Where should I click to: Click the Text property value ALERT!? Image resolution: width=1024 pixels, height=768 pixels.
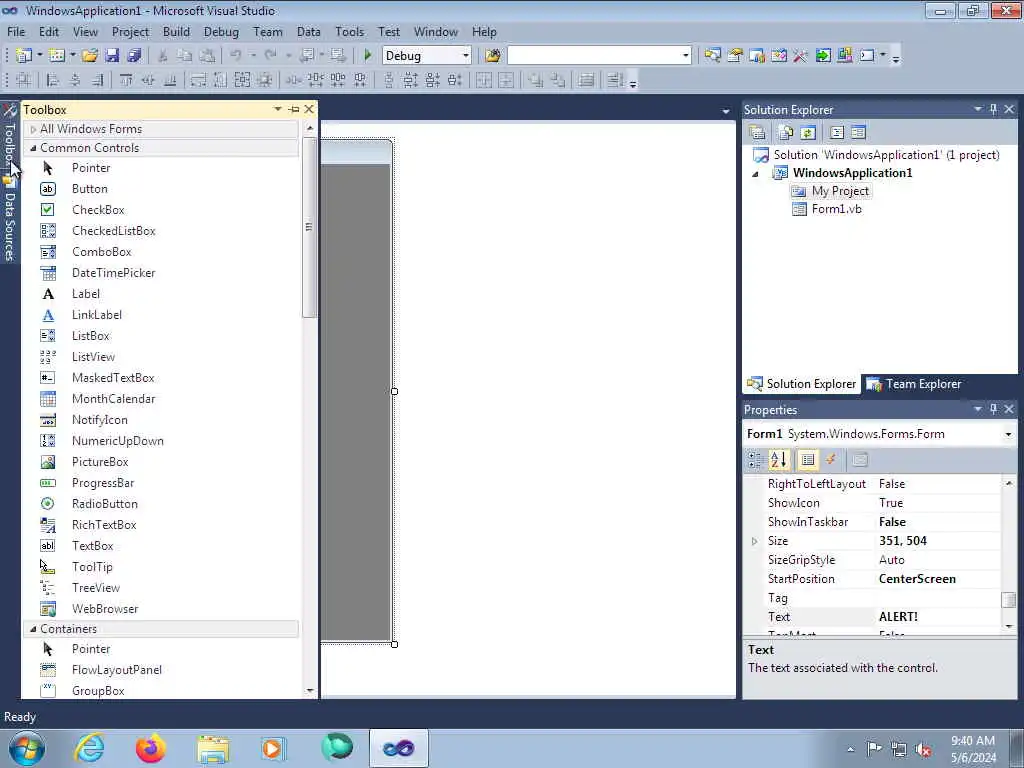(898, 616)
